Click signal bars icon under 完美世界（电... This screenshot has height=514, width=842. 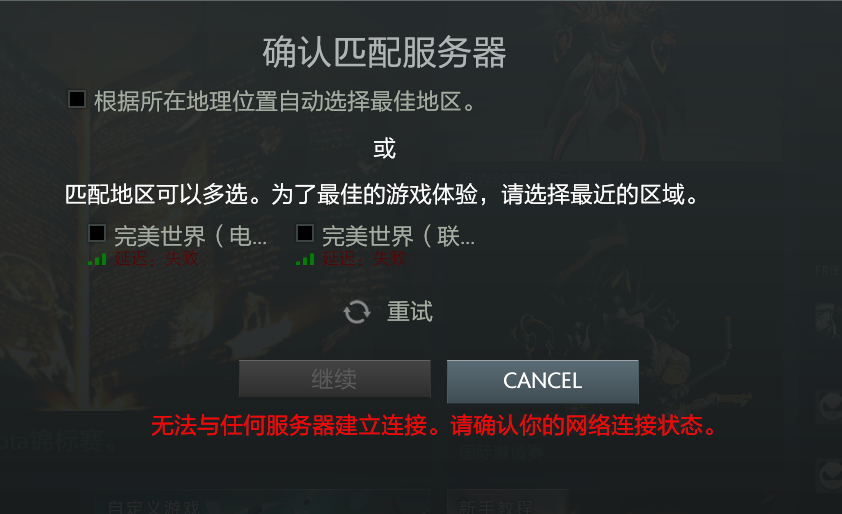[97, 260]
